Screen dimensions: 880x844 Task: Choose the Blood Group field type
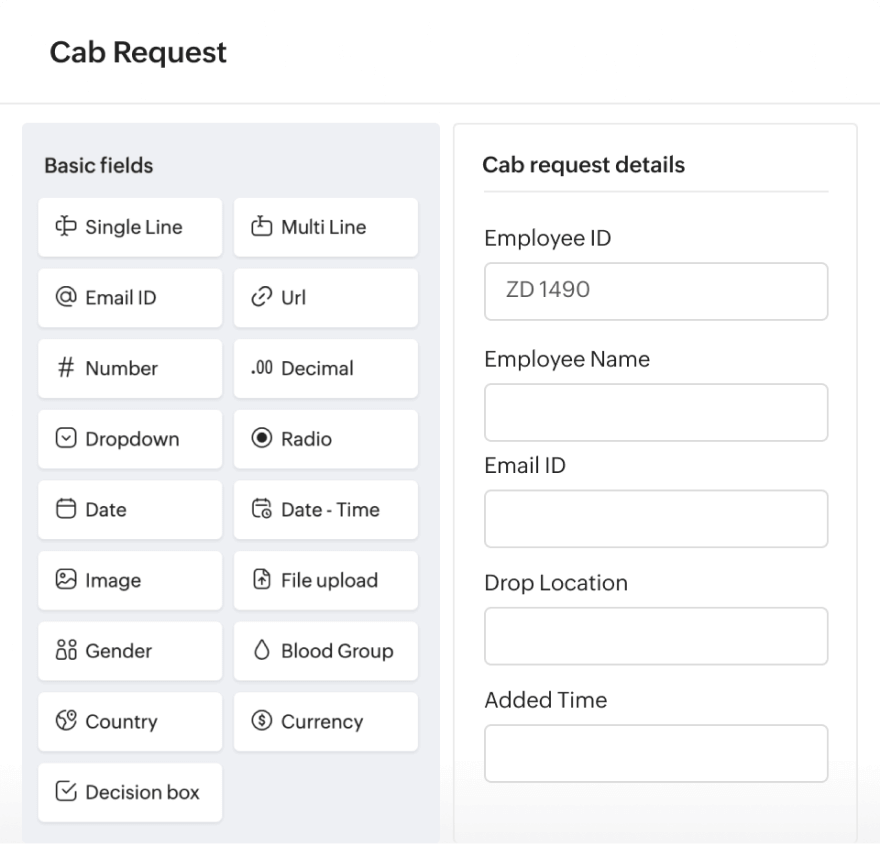[x=325, y=651]
